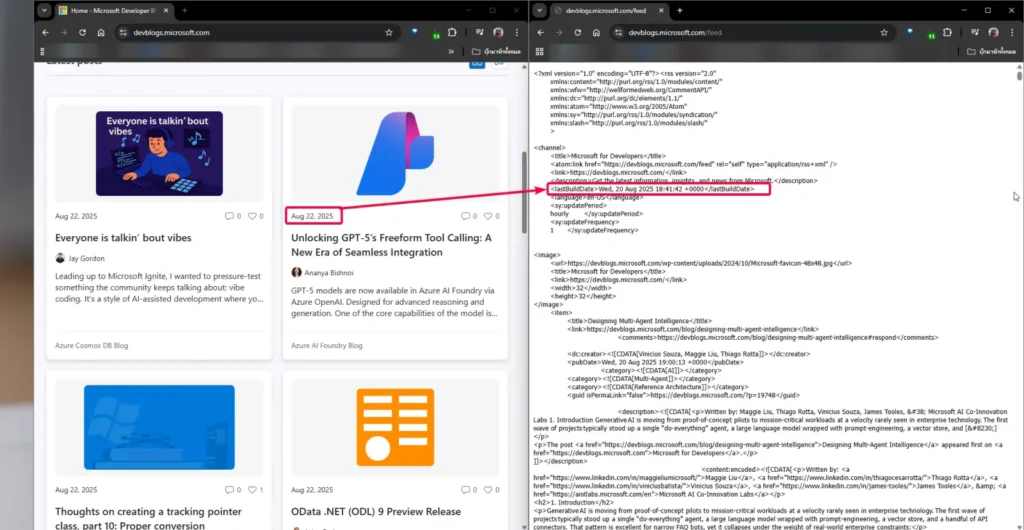Click the comment icon on the Everyone is talkin' bout vibes card

click(229, 216)
